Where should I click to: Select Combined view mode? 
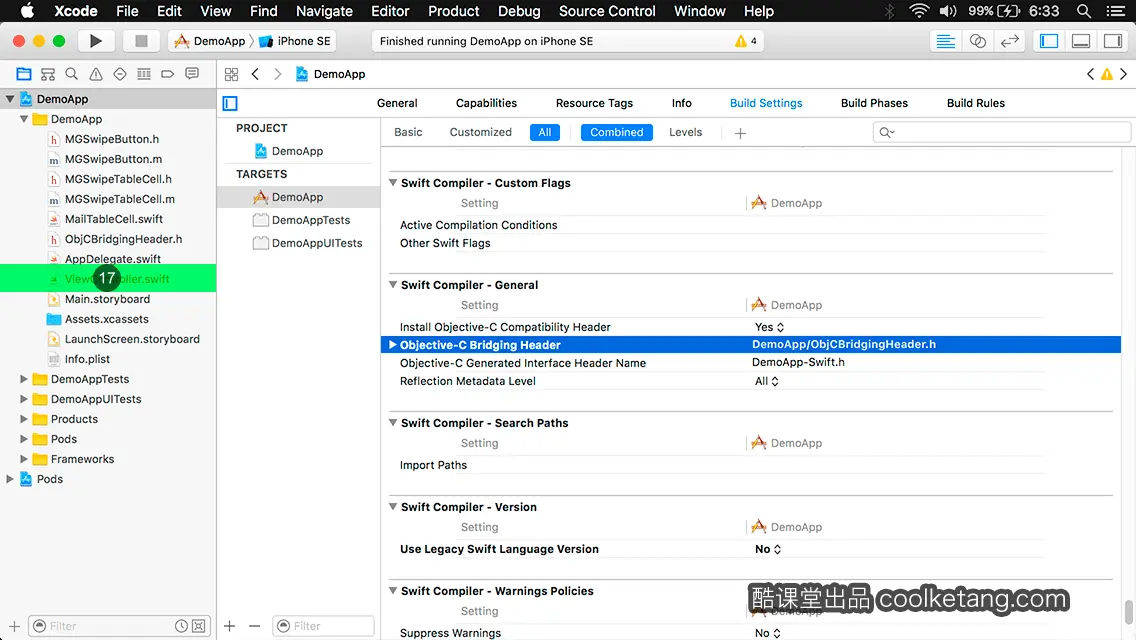[x=617, y=132]
